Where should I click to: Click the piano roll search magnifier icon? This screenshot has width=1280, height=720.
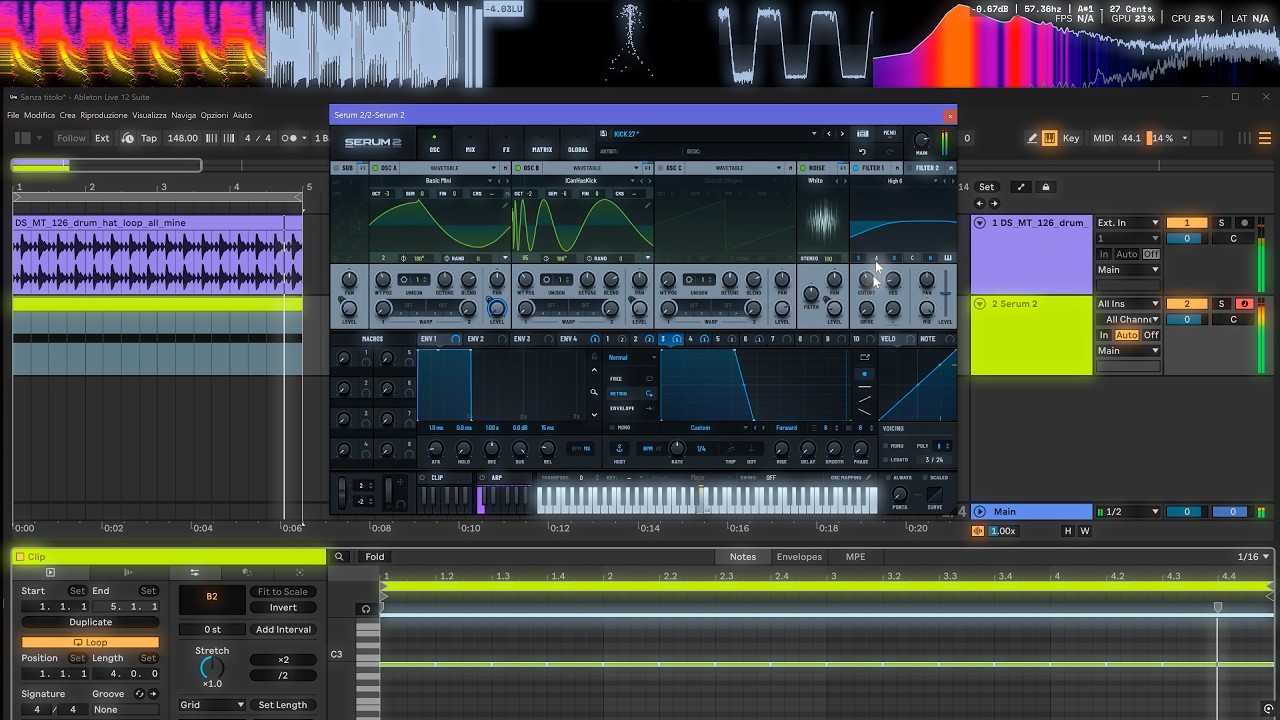coord(339,557)
